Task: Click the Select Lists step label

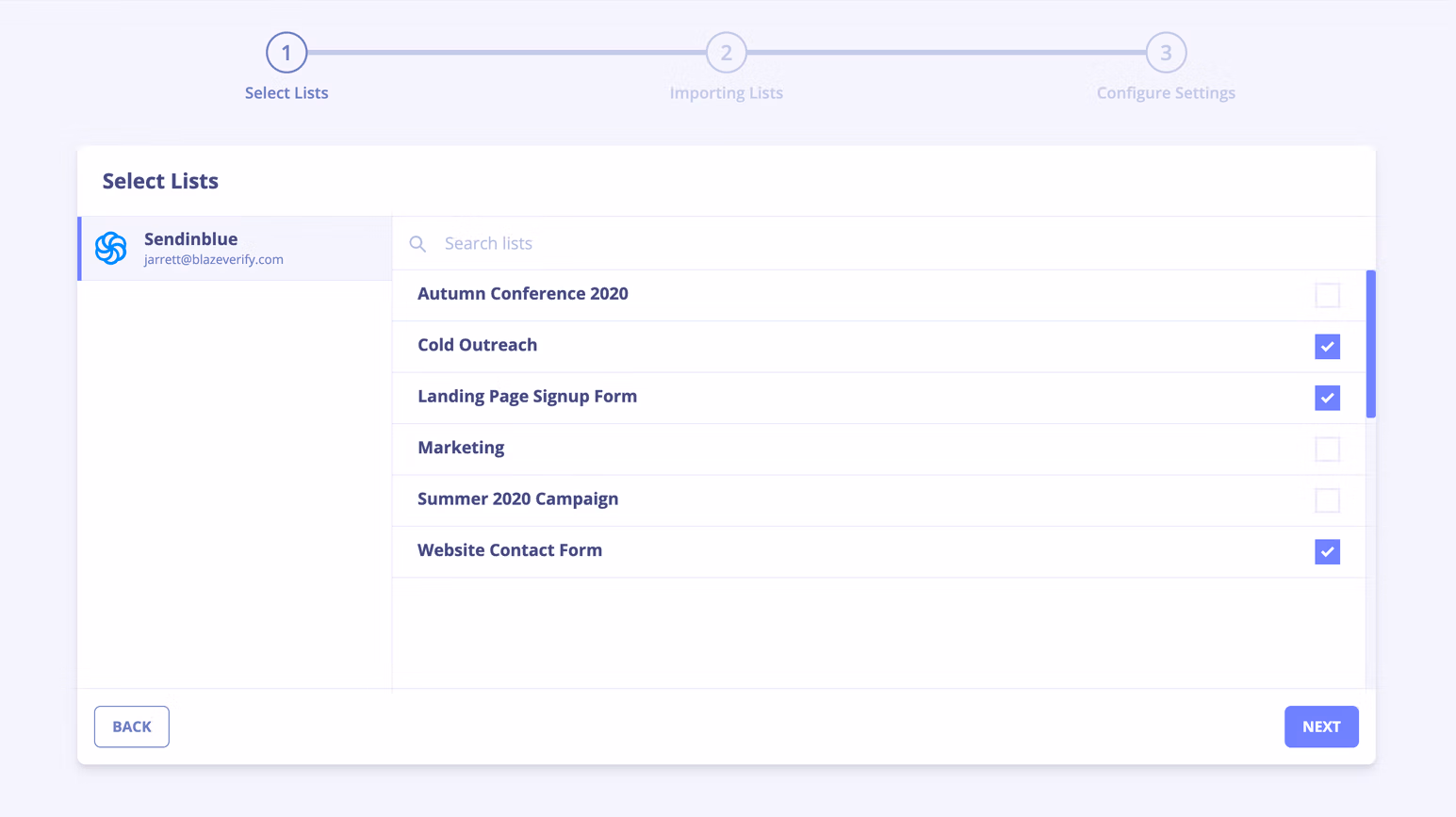Action: tap(286, 93)
